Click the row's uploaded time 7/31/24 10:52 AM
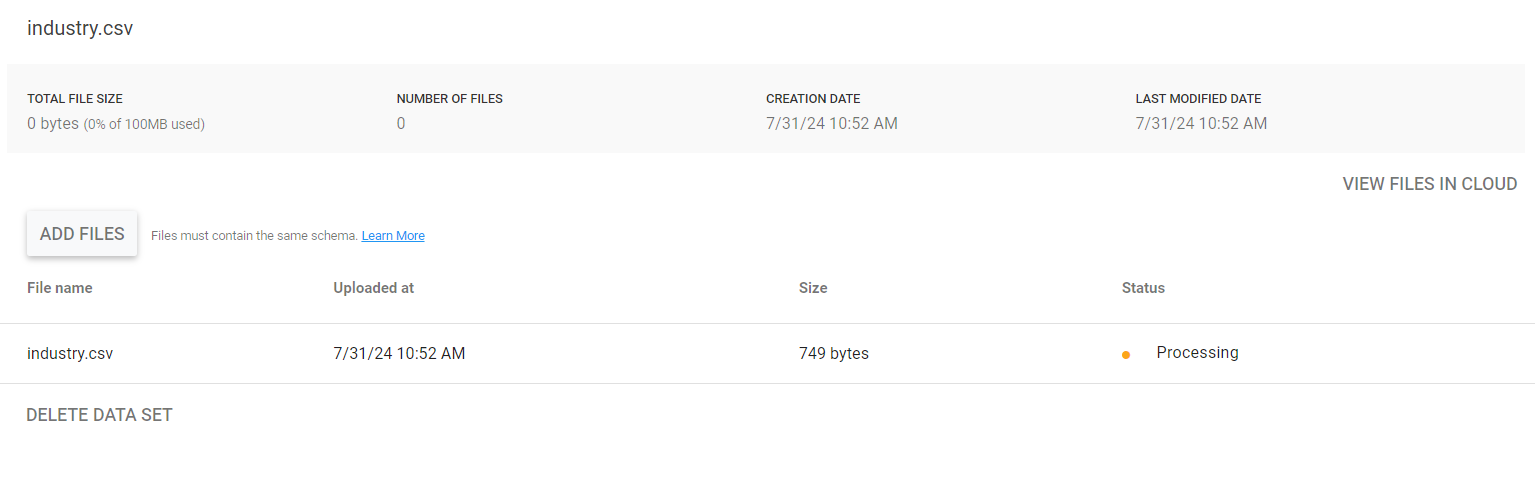The height and width of the screenshot is (487, 1540). pos(399,353)
